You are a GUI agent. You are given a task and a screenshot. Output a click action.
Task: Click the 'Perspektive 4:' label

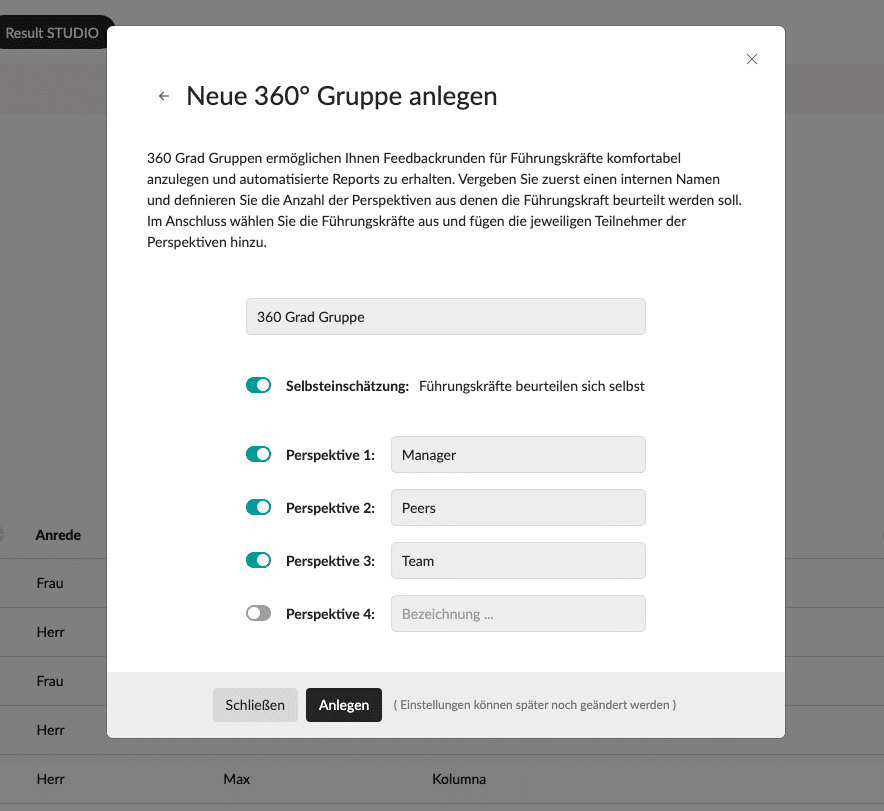coord(330,614)
